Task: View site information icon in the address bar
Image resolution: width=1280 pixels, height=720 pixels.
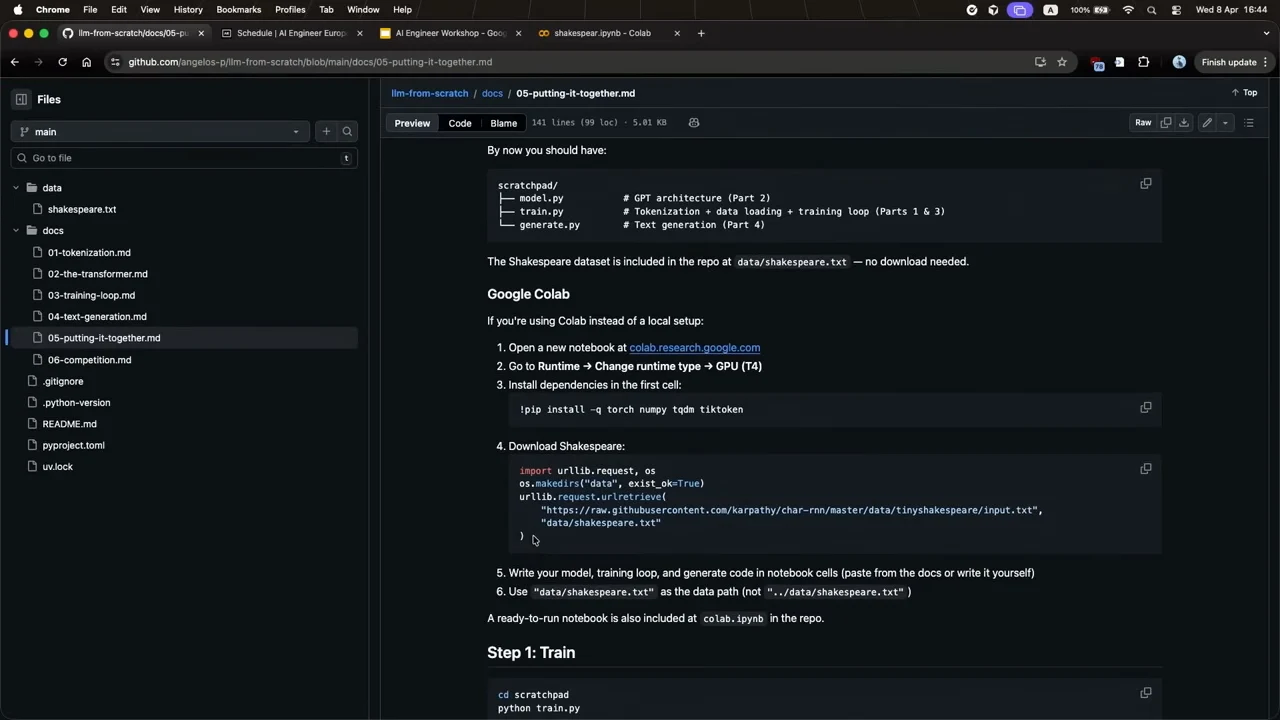Action: (x=116, y=62)
